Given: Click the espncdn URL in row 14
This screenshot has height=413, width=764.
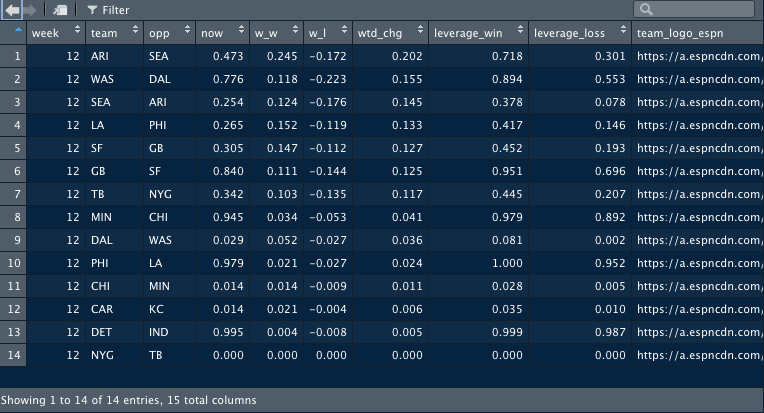Looking at the screenshot, I should 700,355.
